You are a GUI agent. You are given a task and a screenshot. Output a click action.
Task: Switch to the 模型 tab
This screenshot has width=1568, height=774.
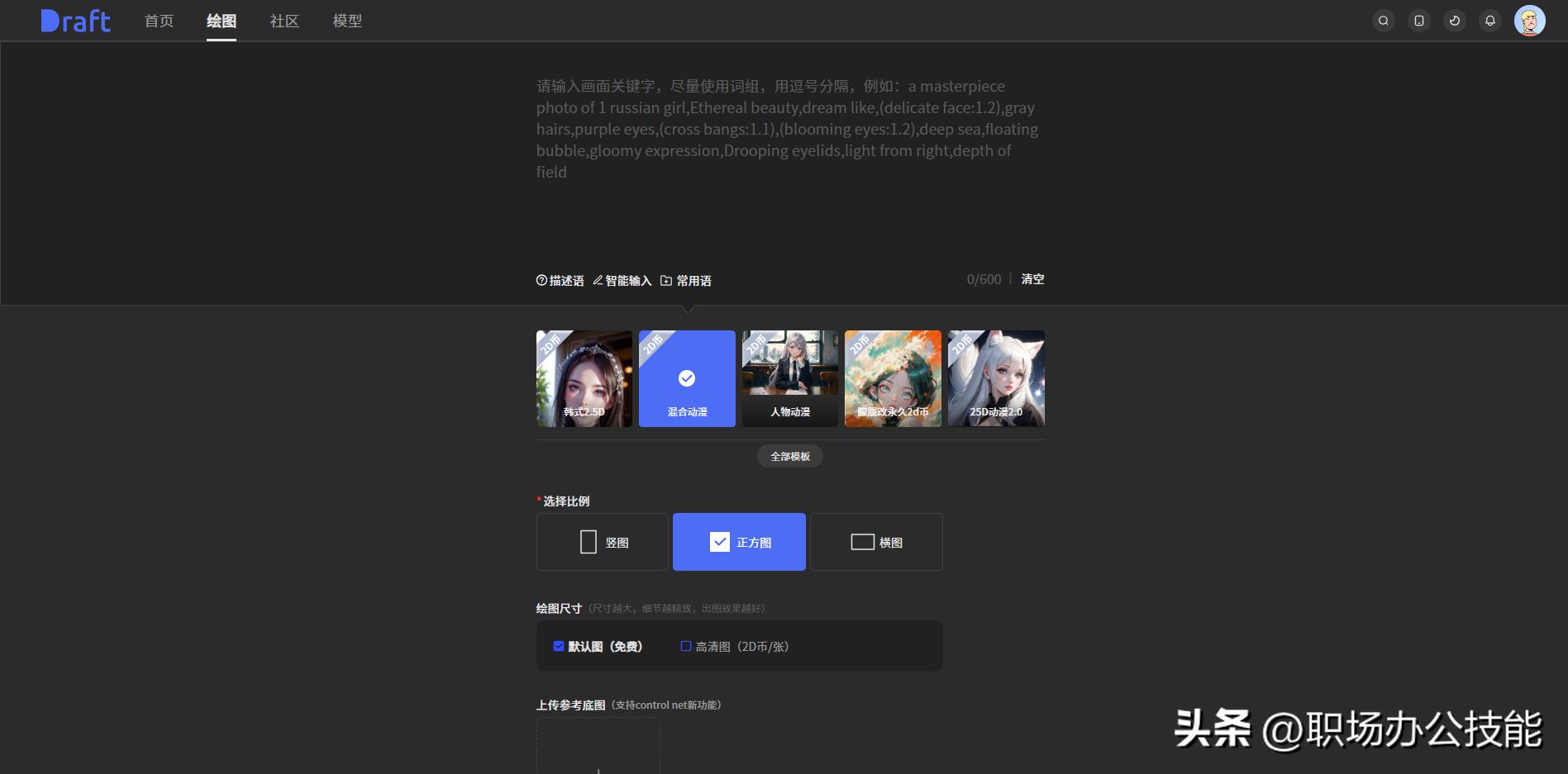tap(347, 21)
